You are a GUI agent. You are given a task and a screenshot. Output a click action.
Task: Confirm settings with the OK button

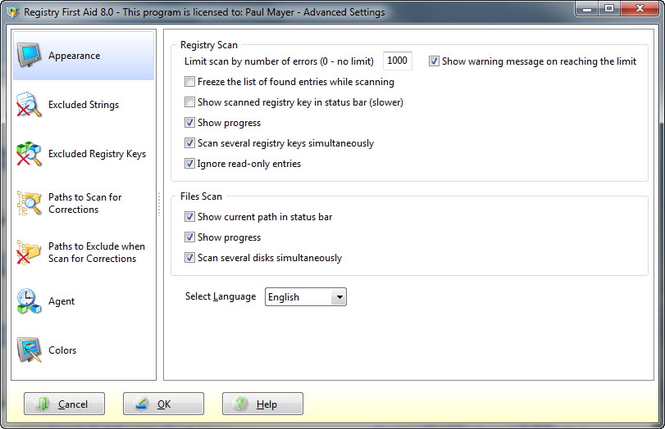point(163,404)
